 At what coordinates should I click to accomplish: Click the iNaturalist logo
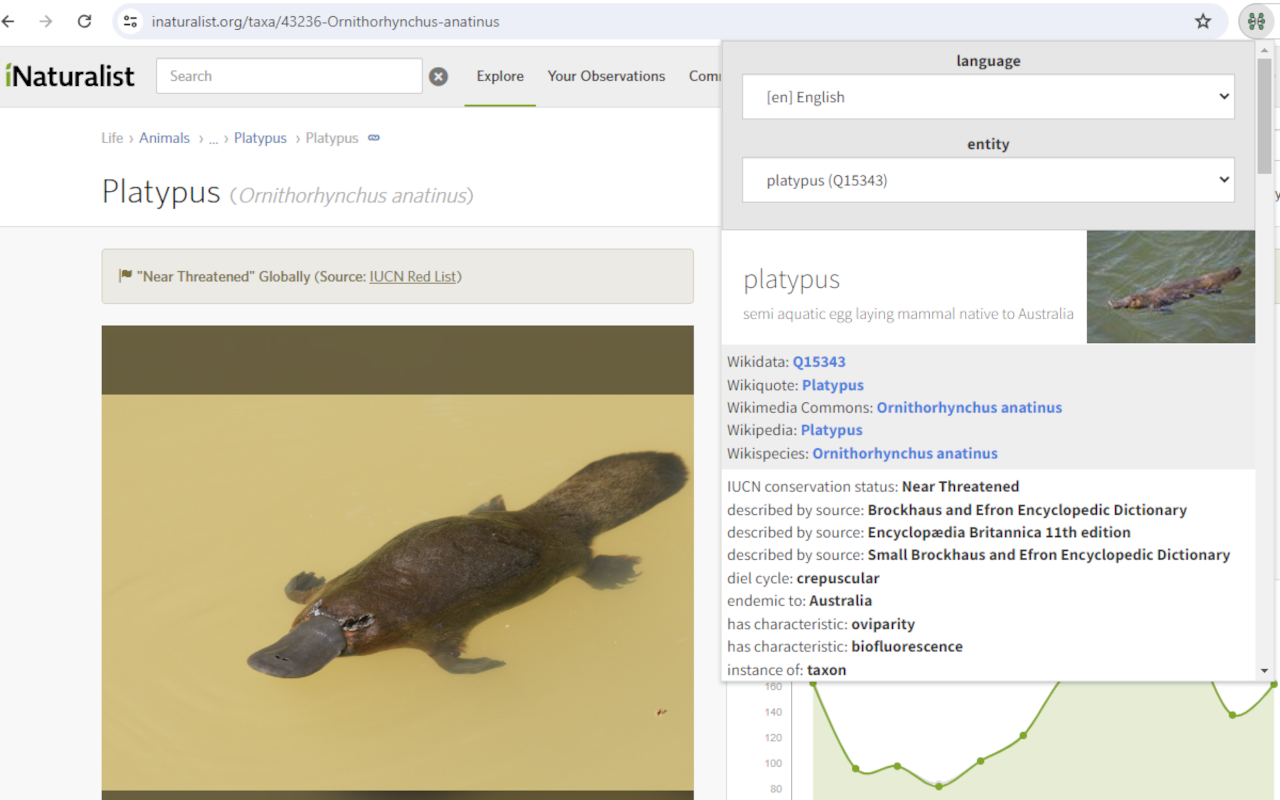(x=69, y=76)
